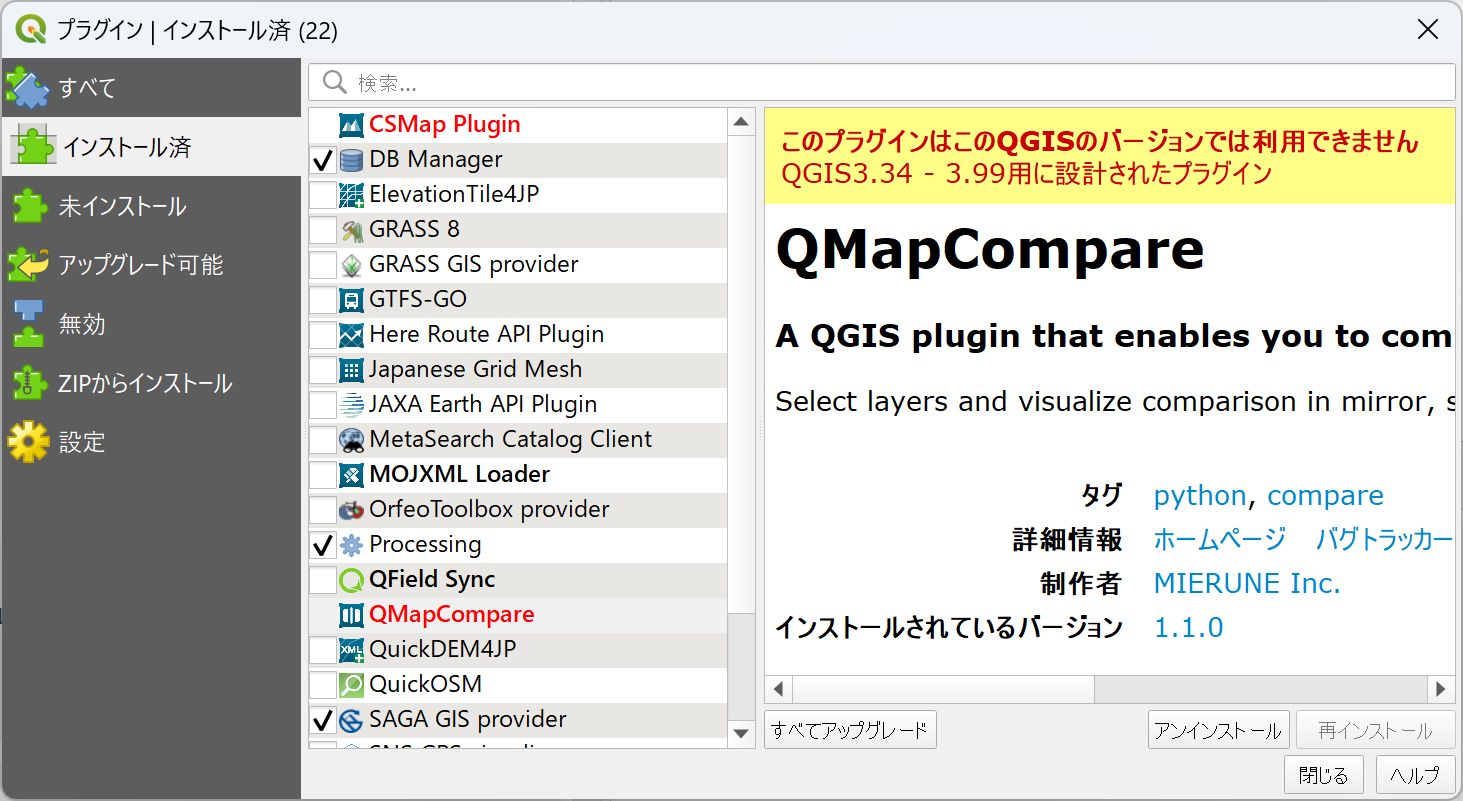This screenshot has width=1463, height=801.
Task: Enable the ElevationTile4JP checkbox
Action: click(323, 195)
